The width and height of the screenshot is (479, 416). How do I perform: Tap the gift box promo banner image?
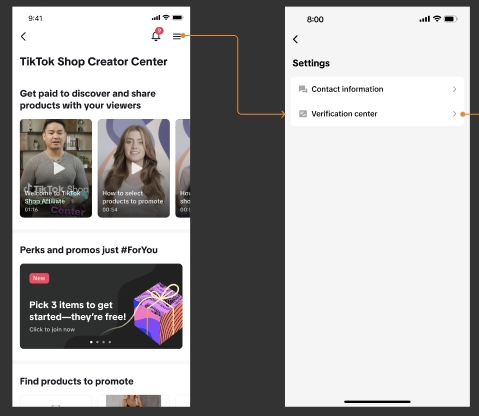(x=157, y=313)
